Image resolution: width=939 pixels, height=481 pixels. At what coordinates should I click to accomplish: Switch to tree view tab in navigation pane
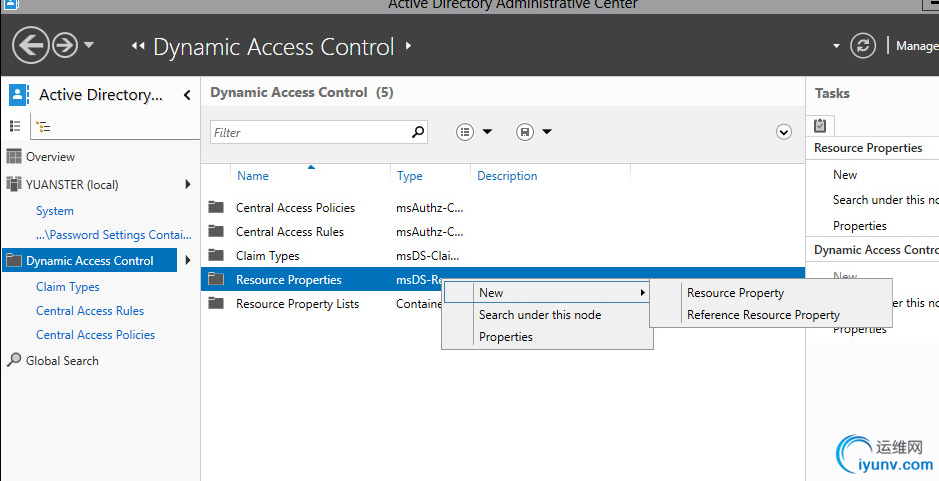[43, 126]
